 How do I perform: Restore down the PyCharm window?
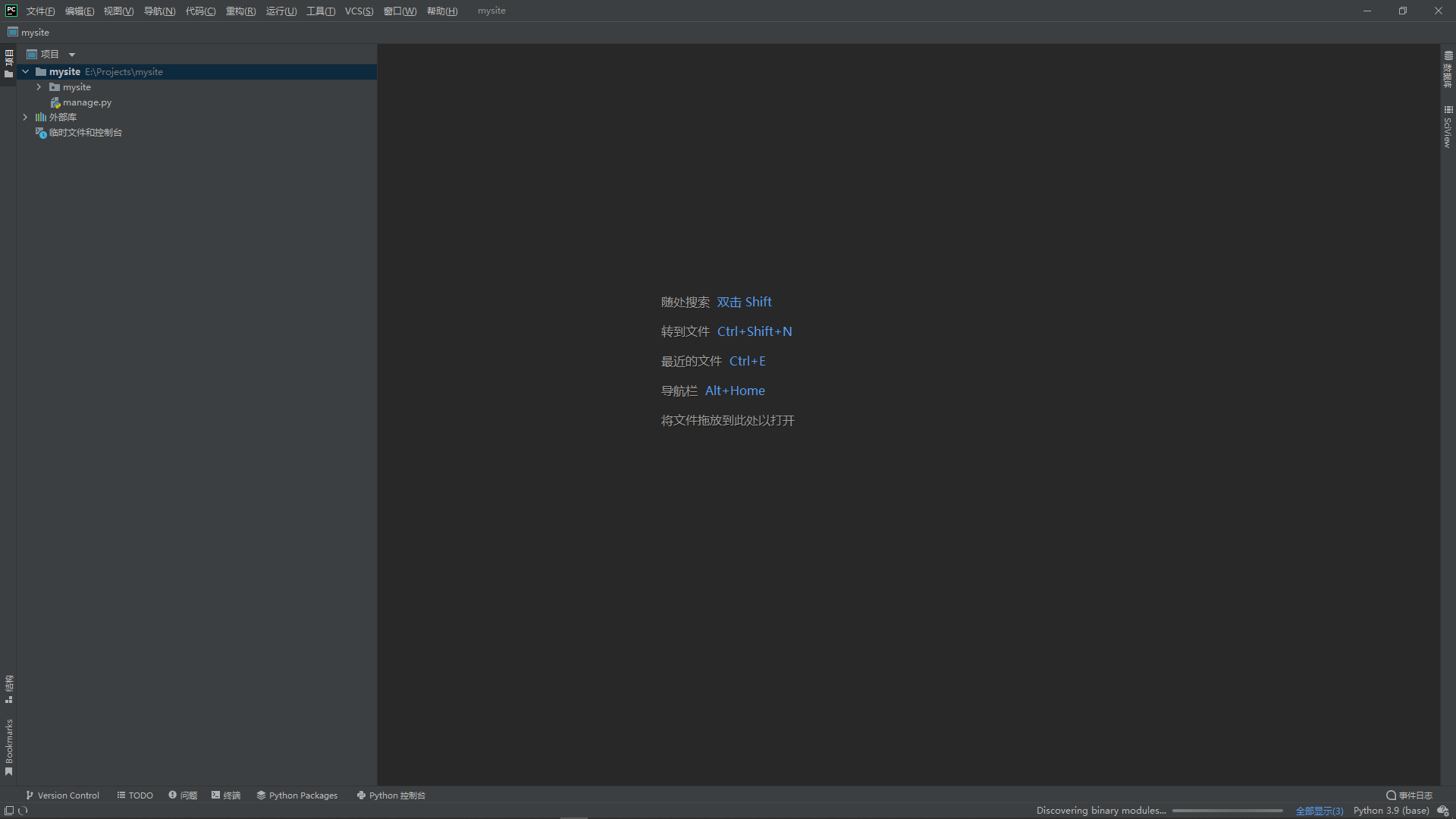pyautogui.click(x=1403, y=11)
